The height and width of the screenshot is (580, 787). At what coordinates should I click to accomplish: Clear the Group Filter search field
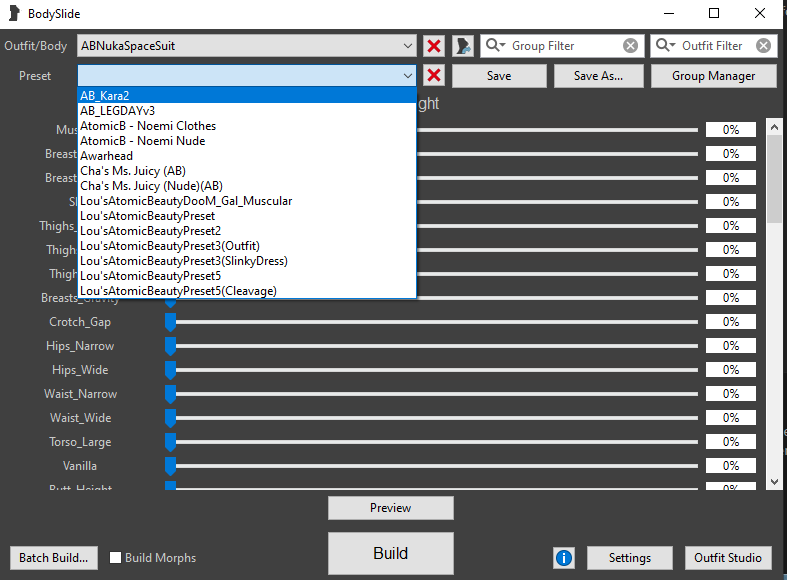tap(630, 46)
